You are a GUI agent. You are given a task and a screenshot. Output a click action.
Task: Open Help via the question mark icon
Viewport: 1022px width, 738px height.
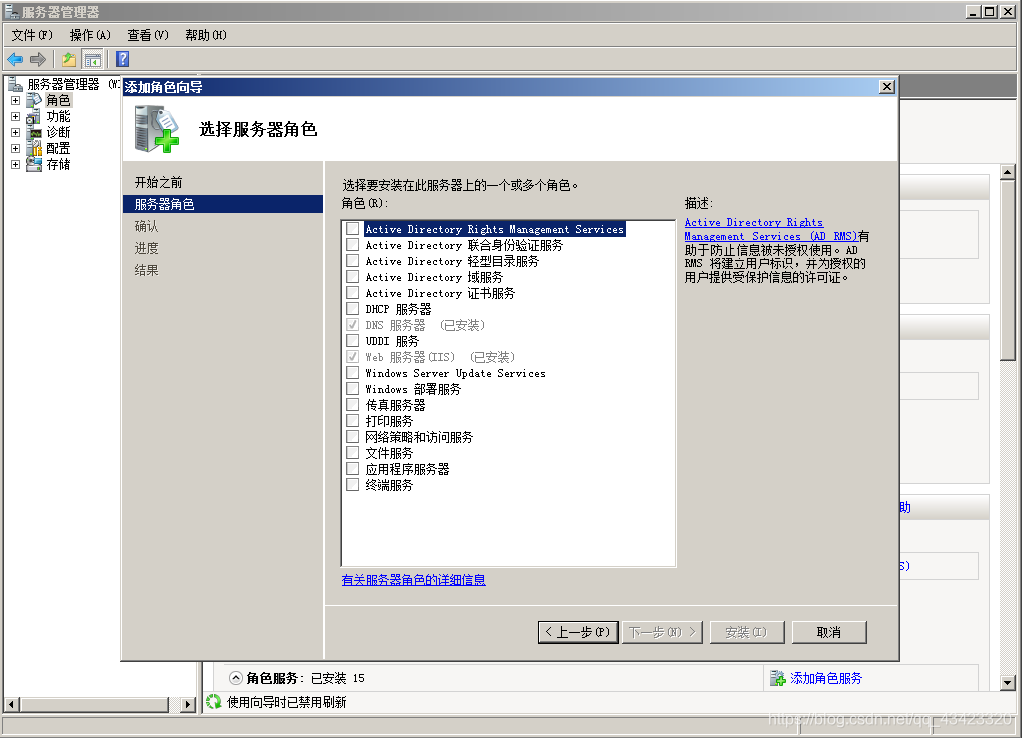123,59
